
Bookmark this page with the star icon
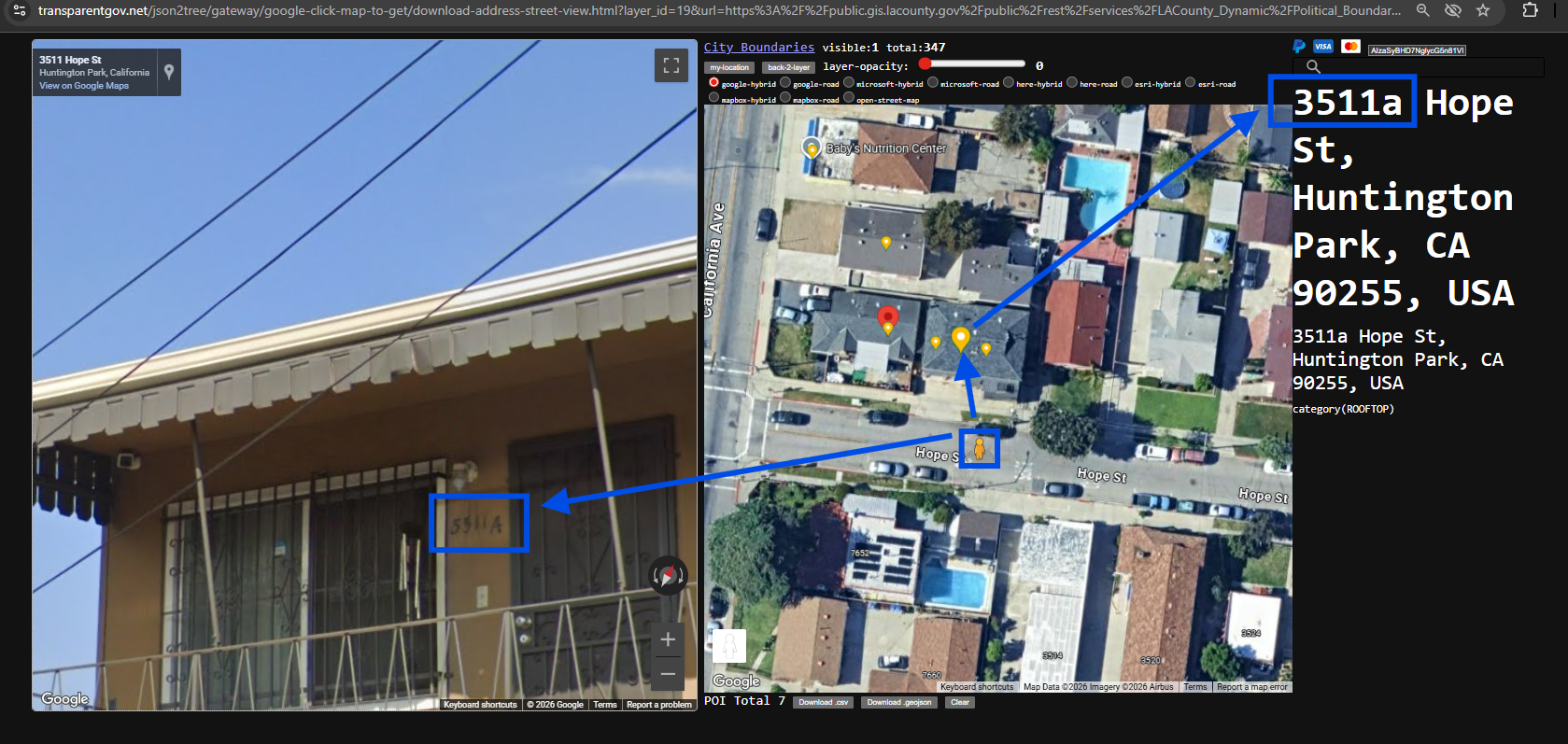(1483, 10)
